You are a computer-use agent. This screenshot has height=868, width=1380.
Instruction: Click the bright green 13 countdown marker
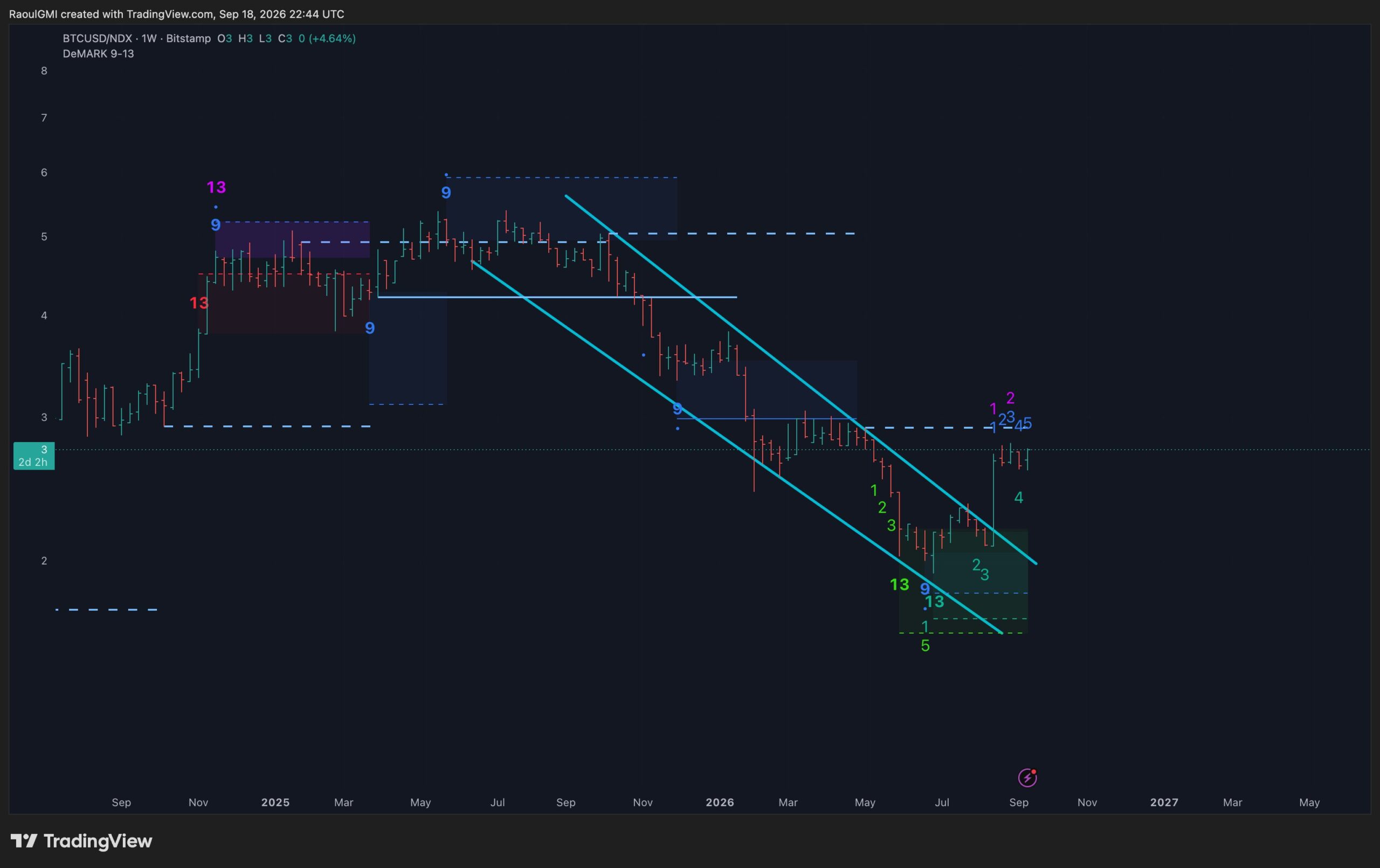[899, 584]
